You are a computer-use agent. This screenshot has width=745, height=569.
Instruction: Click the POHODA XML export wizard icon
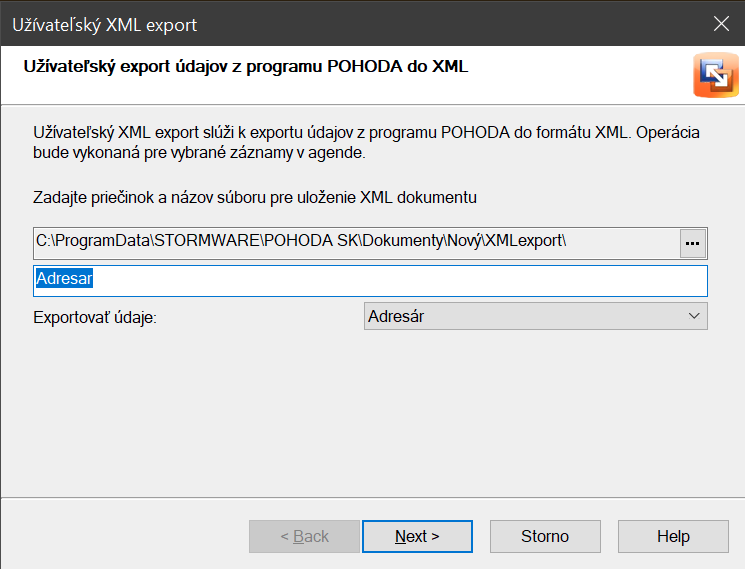[x=716, y=75]
